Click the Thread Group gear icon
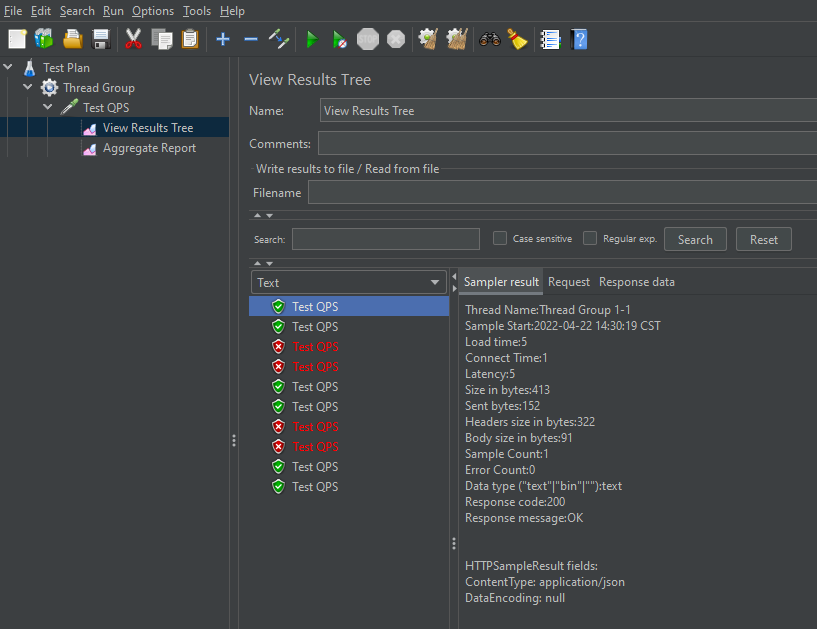Image resolution: width=817 pixels, height=629 pixels. 49,88
